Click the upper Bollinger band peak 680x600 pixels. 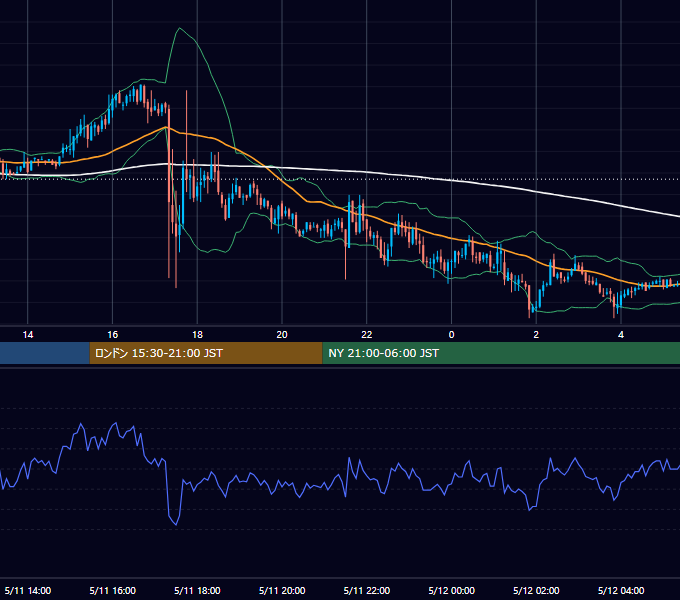[180, 29]
